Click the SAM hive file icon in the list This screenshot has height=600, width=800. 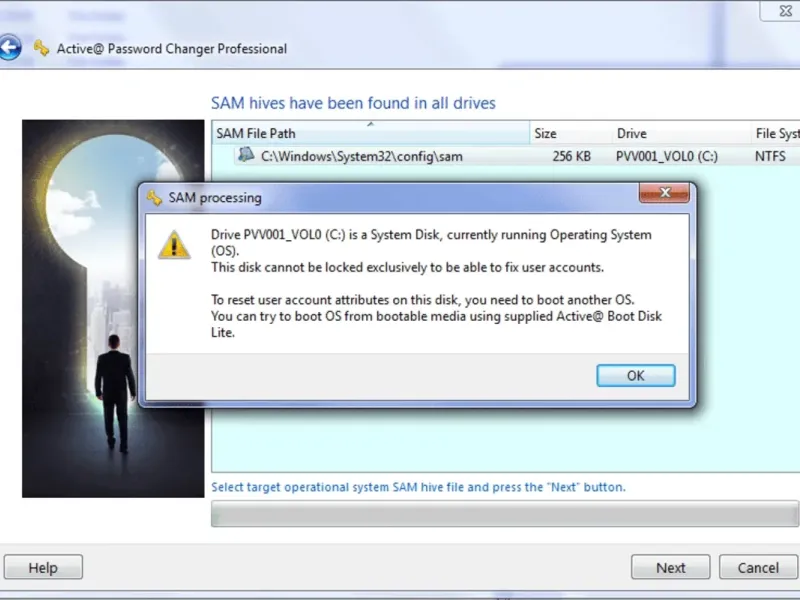[x=246, y=155]
